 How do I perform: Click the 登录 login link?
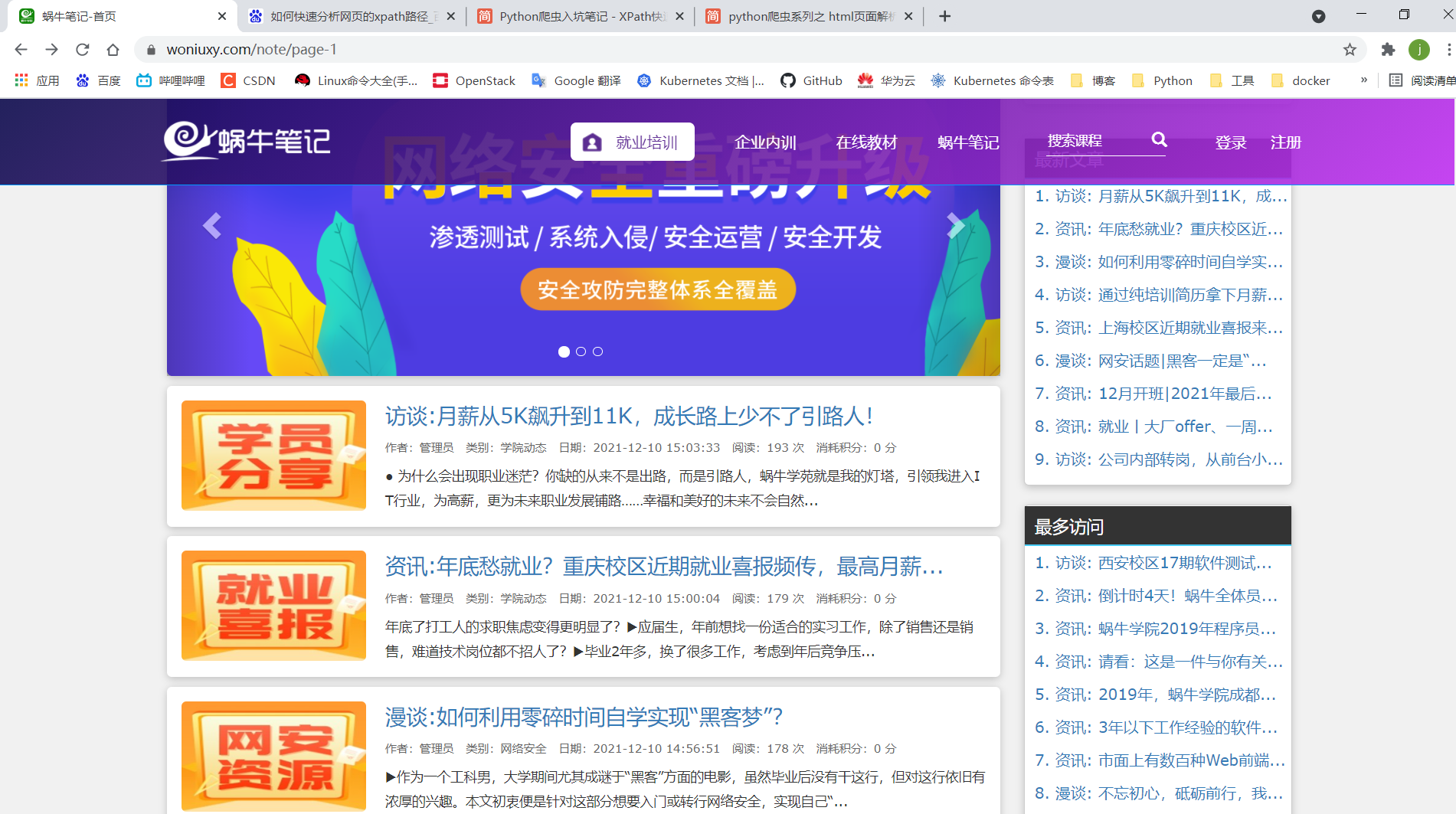[1230, 142]
